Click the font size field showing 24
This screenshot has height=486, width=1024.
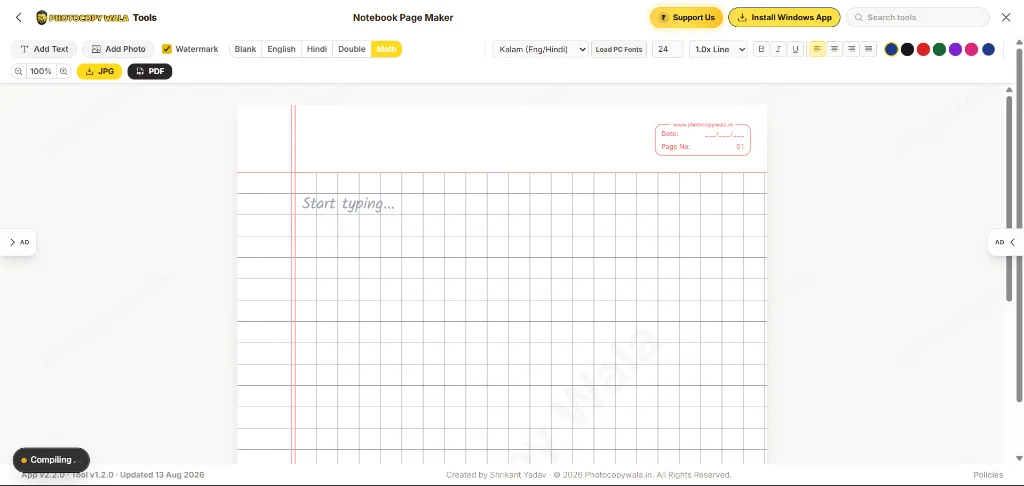pos(667,49)
